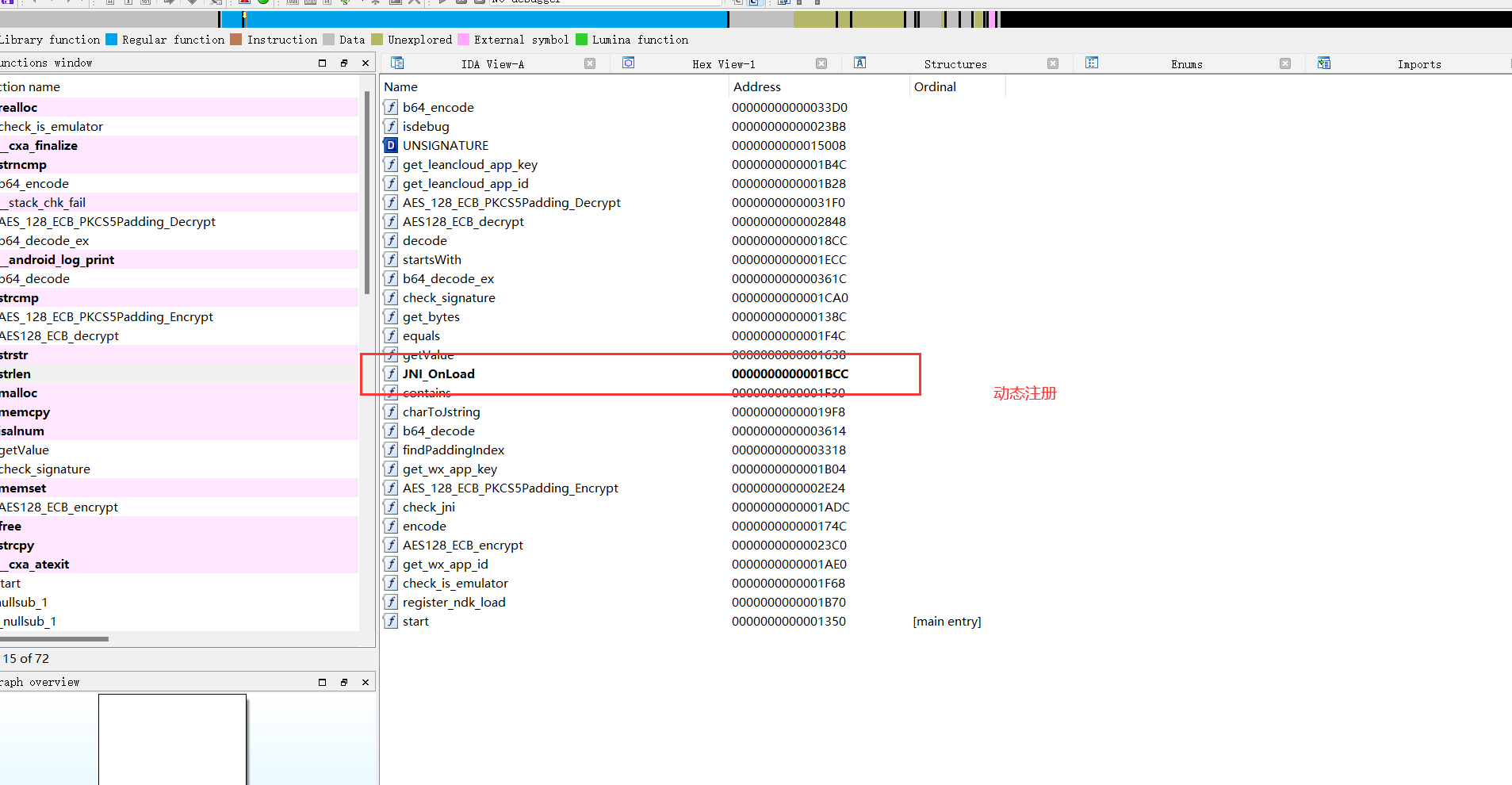
Task: Click the Instruction brown legend swatch
Action: (236, 40)
